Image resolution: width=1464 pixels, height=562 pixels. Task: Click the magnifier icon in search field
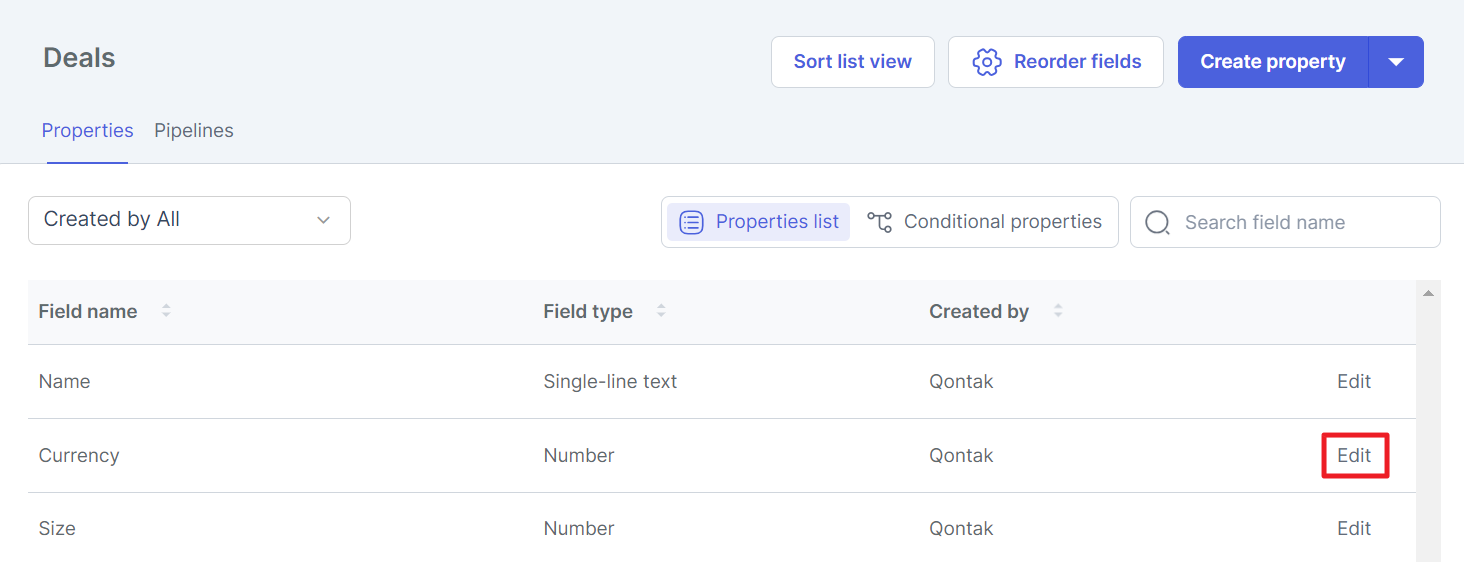pos(1157,222)
